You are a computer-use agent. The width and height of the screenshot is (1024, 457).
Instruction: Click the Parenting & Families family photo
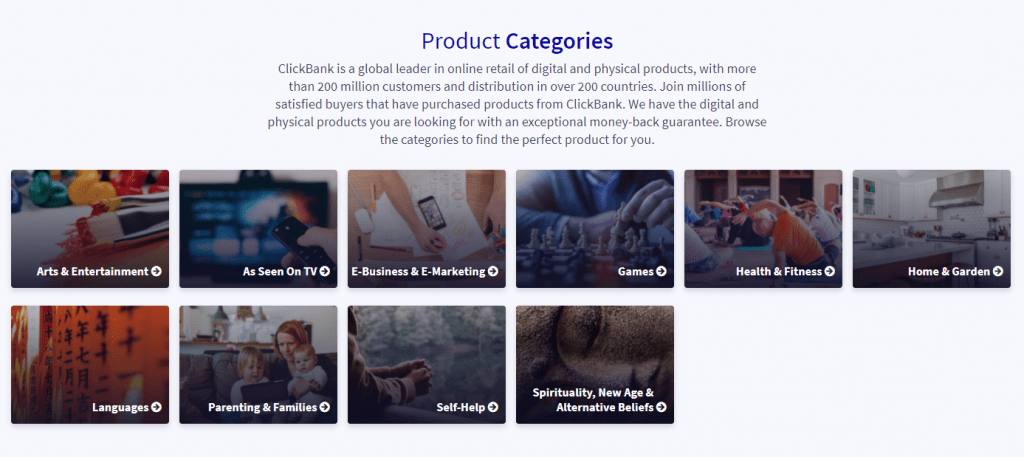tap(258, 350)
